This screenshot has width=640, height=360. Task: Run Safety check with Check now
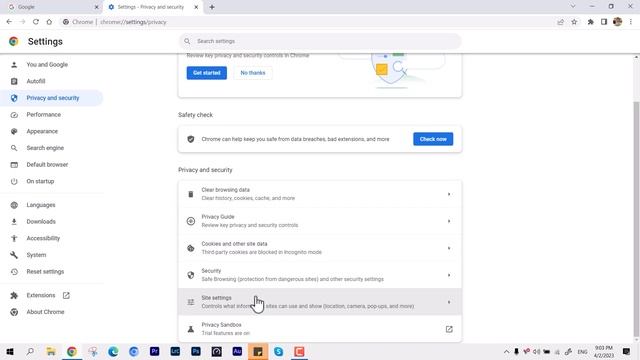tap(433, 139)
